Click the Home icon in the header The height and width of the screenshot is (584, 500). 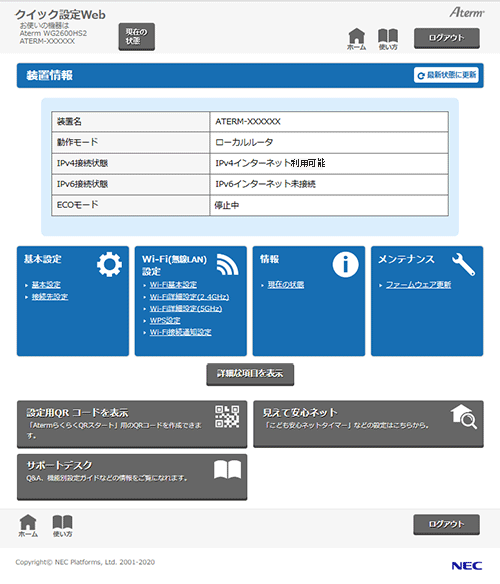pyautogui.click(x=357, y=39)
